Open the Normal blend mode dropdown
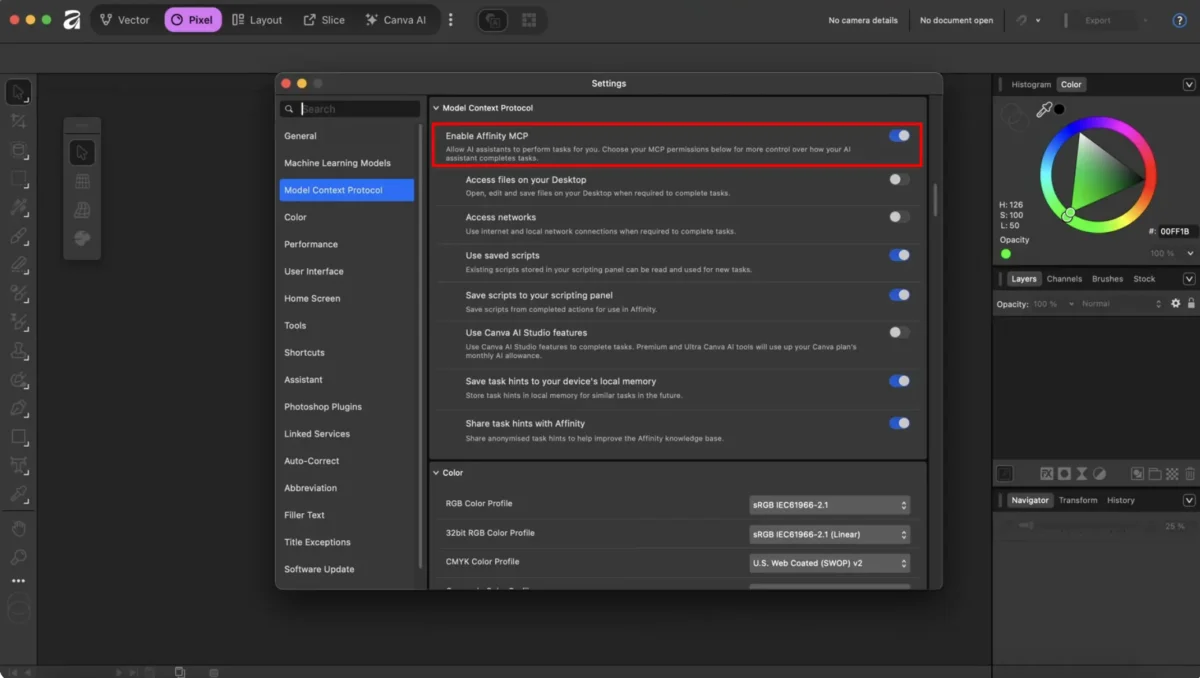Image resolution: width=1200 pixels, height=678 pixels. tap(1121, 304)
